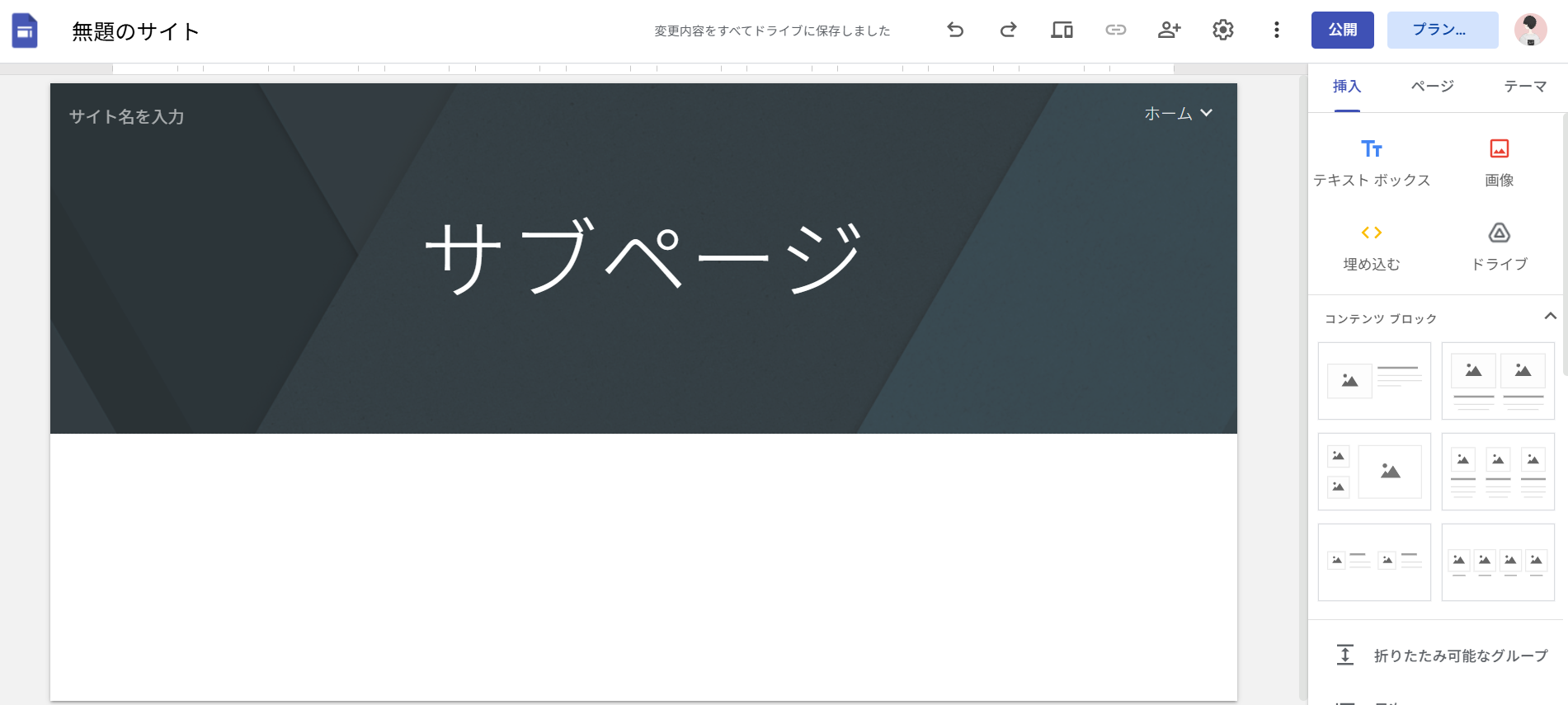Insert a 画像

click(1499, 163)
